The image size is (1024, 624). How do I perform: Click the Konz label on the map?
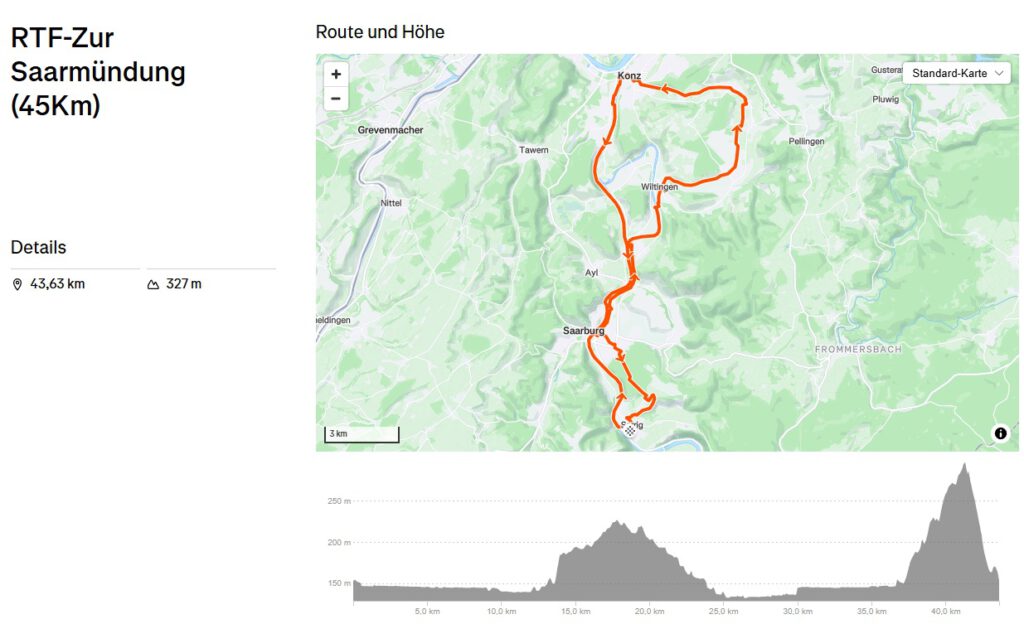click(630, 76)
